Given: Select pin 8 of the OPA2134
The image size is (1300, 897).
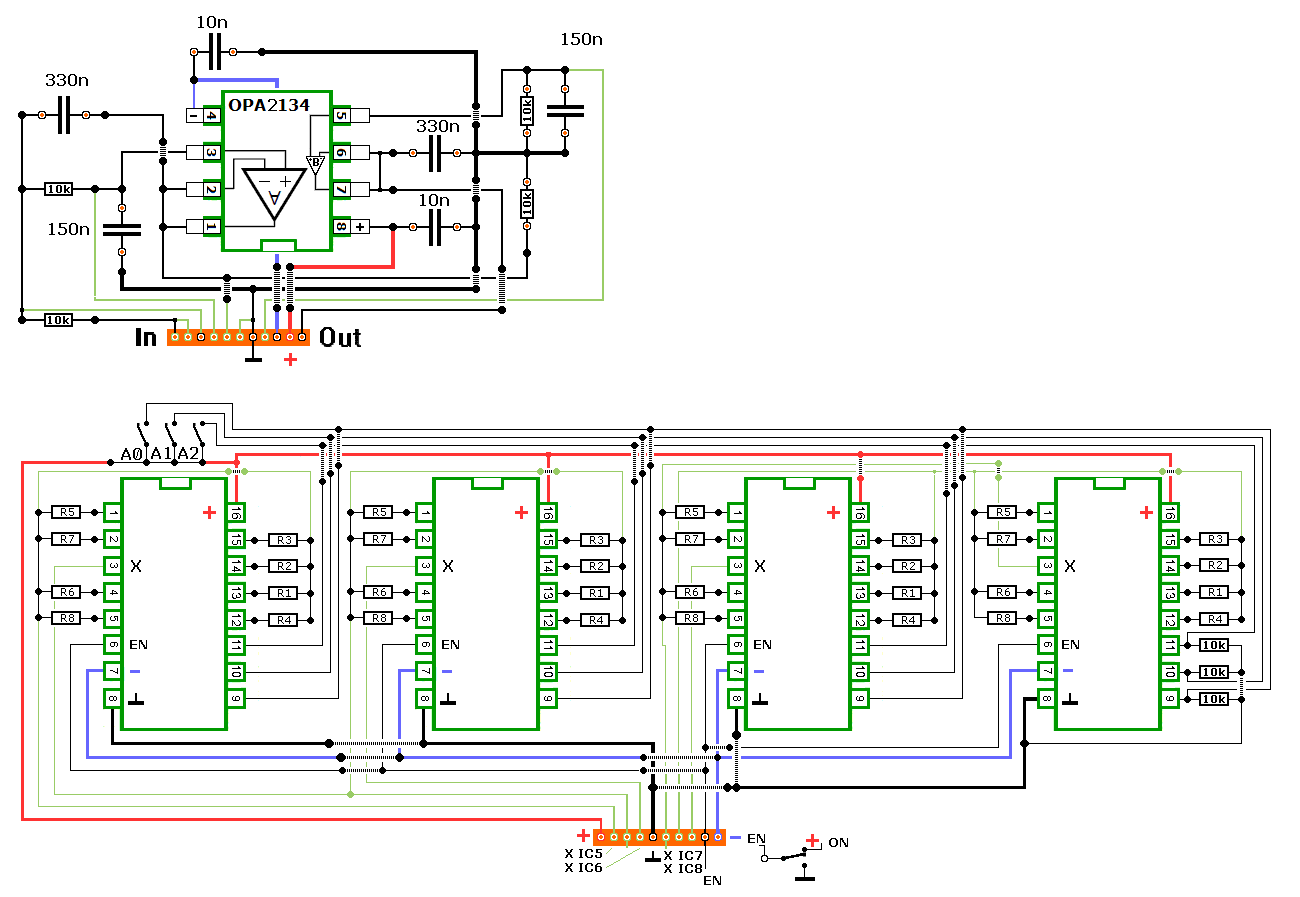Looking at the screenshot, I should [x=342, y=227].
